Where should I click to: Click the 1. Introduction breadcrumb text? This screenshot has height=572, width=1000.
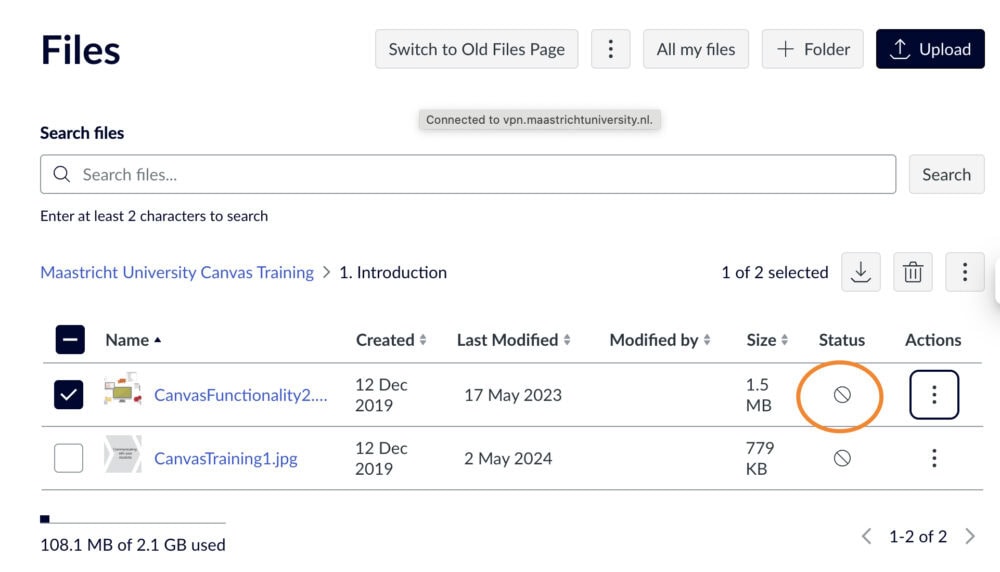[393, 272]
